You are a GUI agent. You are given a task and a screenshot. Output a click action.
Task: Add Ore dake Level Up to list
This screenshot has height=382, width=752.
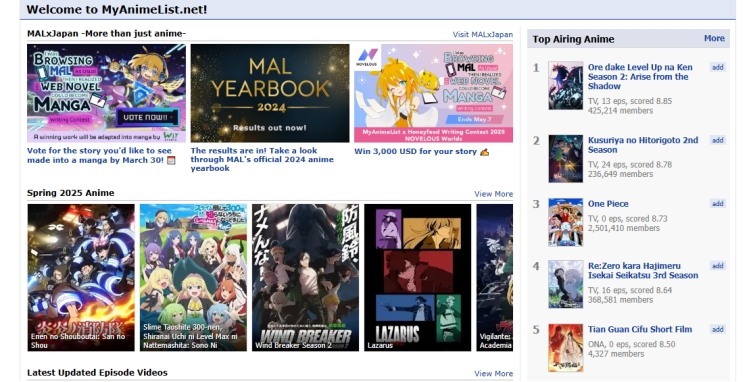tap(717, 67)
